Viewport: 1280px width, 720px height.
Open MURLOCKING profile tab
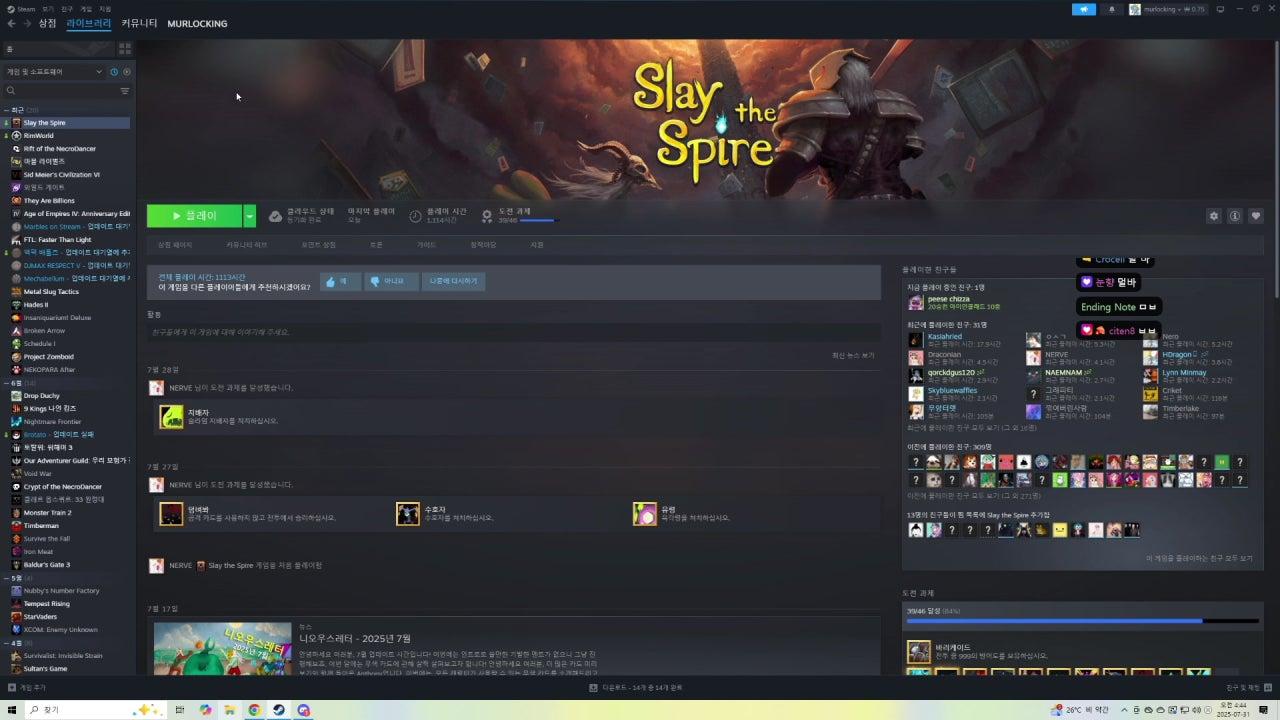pos(197,23)
